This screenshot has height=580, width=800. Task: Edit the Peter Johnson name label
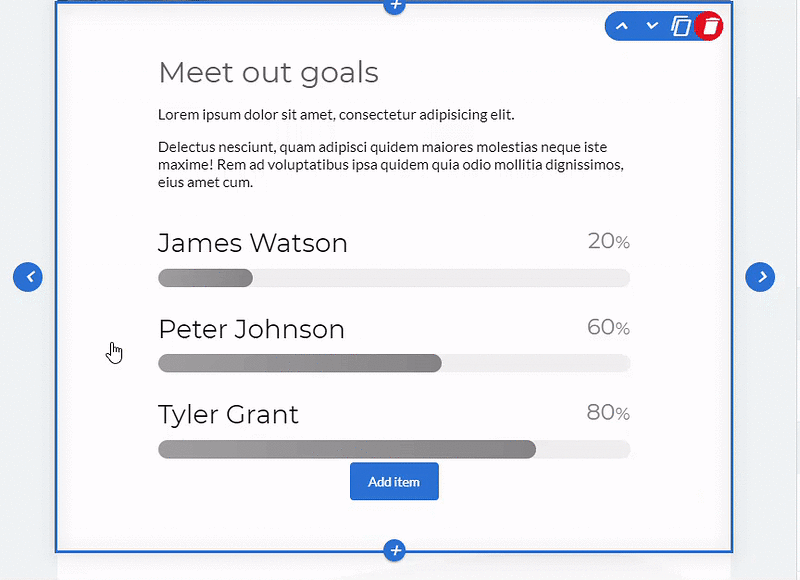[x=252, y=329]
